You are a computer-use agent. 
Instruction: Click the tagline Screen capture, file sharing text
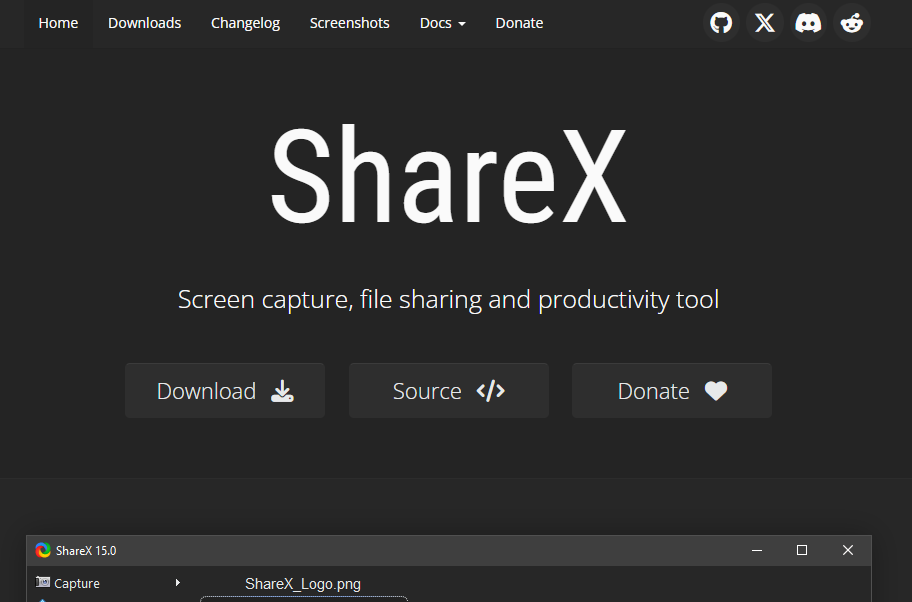tap(448, 300)
